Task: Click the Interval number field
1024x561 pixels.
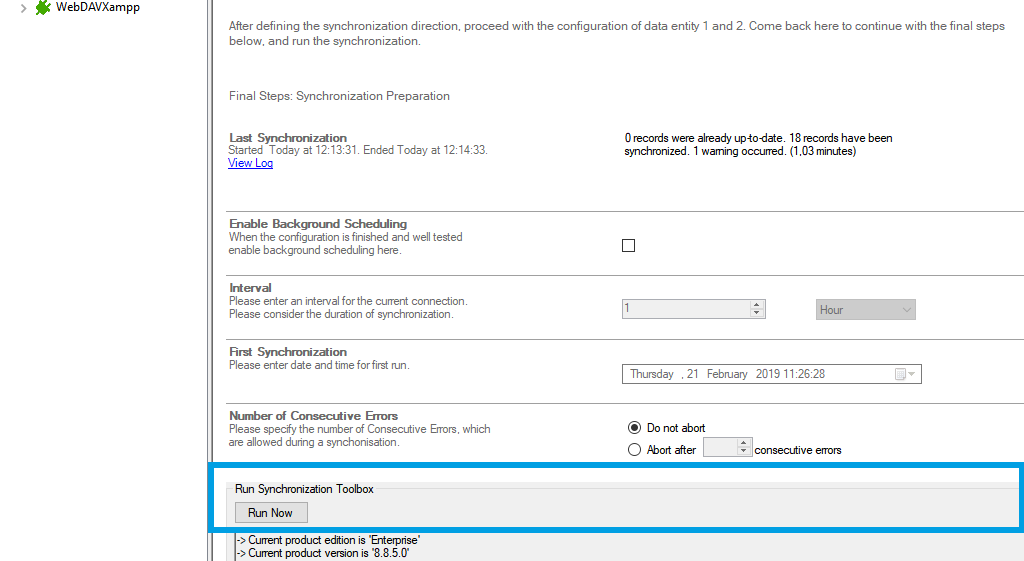Action: pyautogui.click(x=685, y=310)
